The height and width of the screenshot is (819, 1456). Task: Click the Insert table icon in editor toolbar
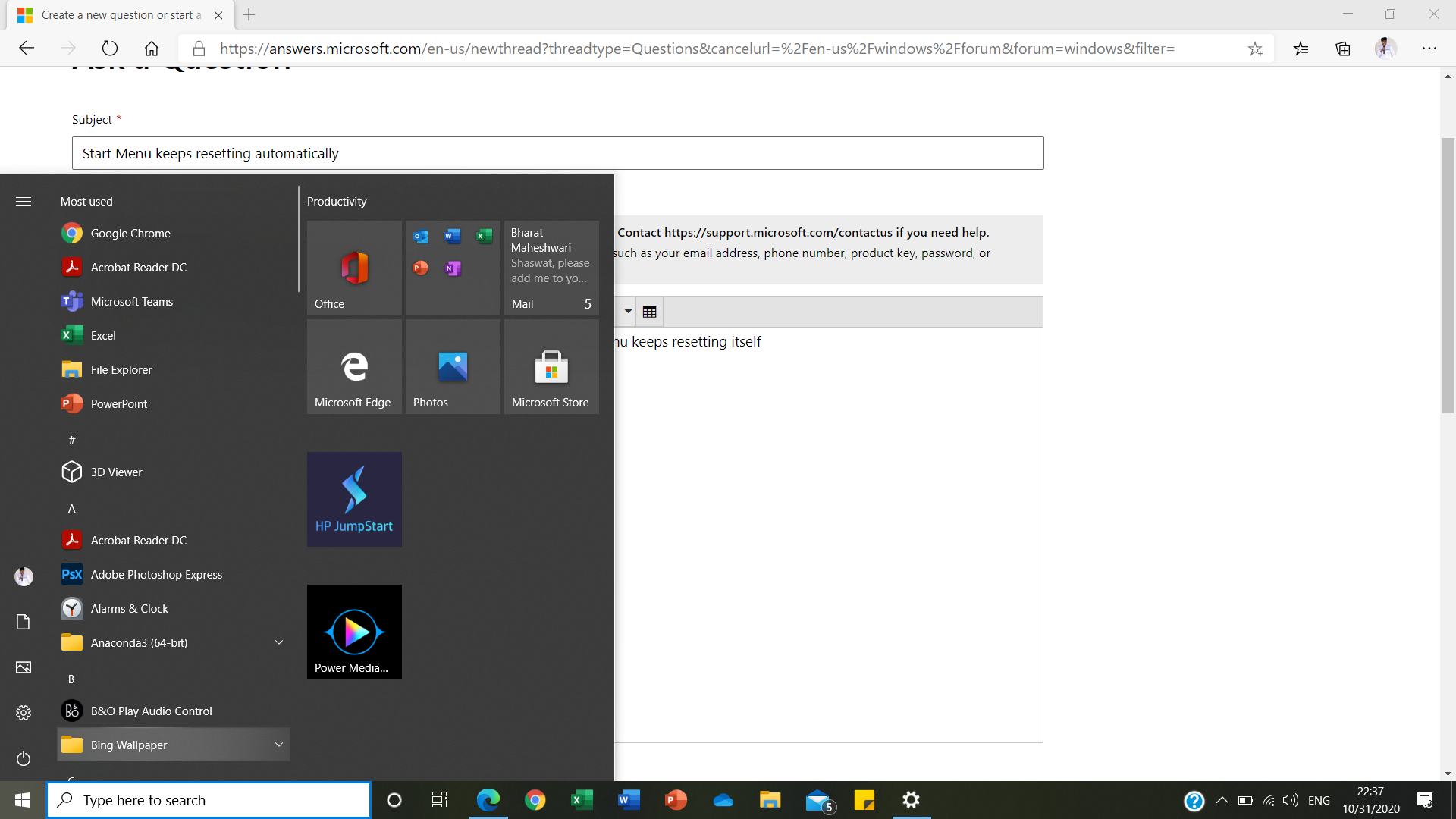pos(649,312)
